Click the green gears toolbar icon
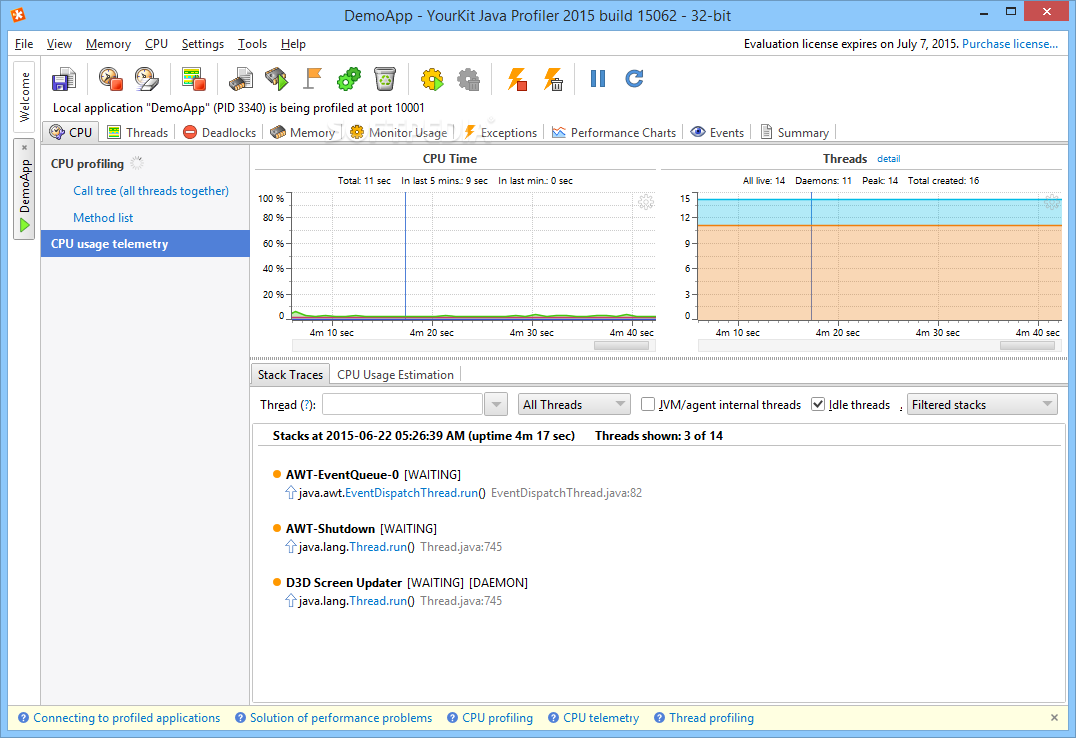1076x738 pixels. coord(349,79)
